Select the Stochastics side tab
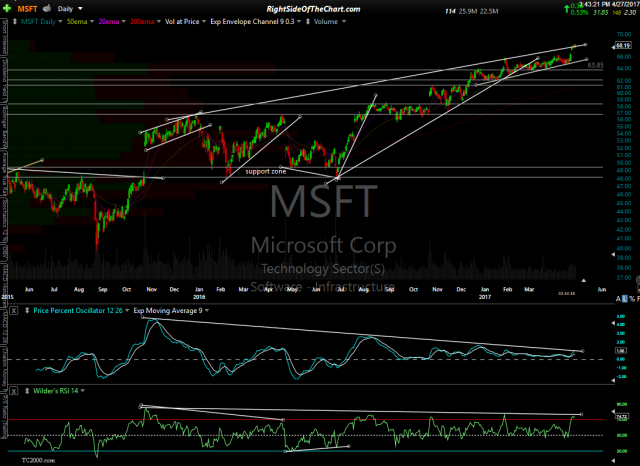640x466 pixels. click(x=4, y=221)
